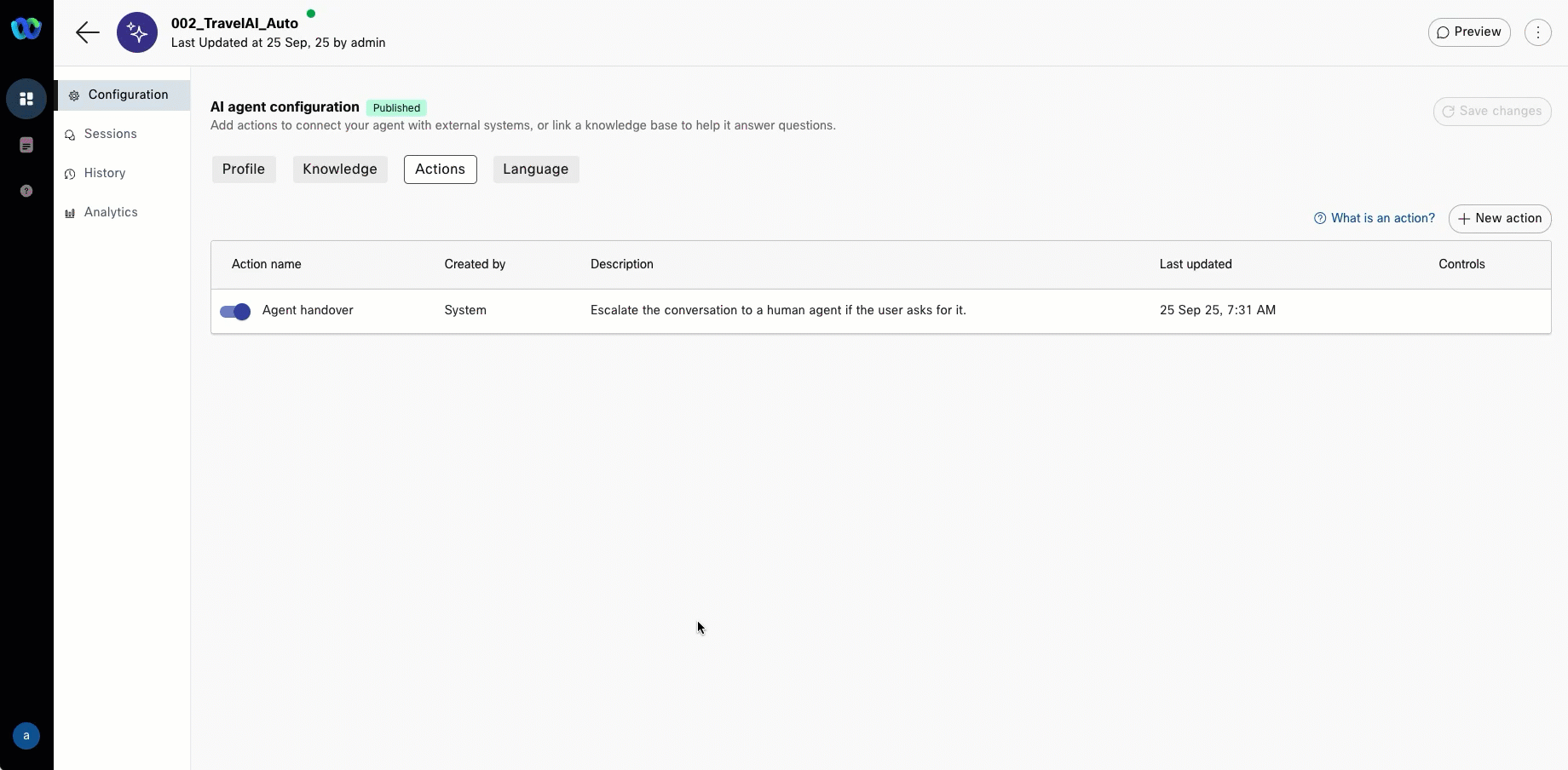Disable the Agent handover toggle
The width and height of the screenshot is (1568, 770).
235,312
